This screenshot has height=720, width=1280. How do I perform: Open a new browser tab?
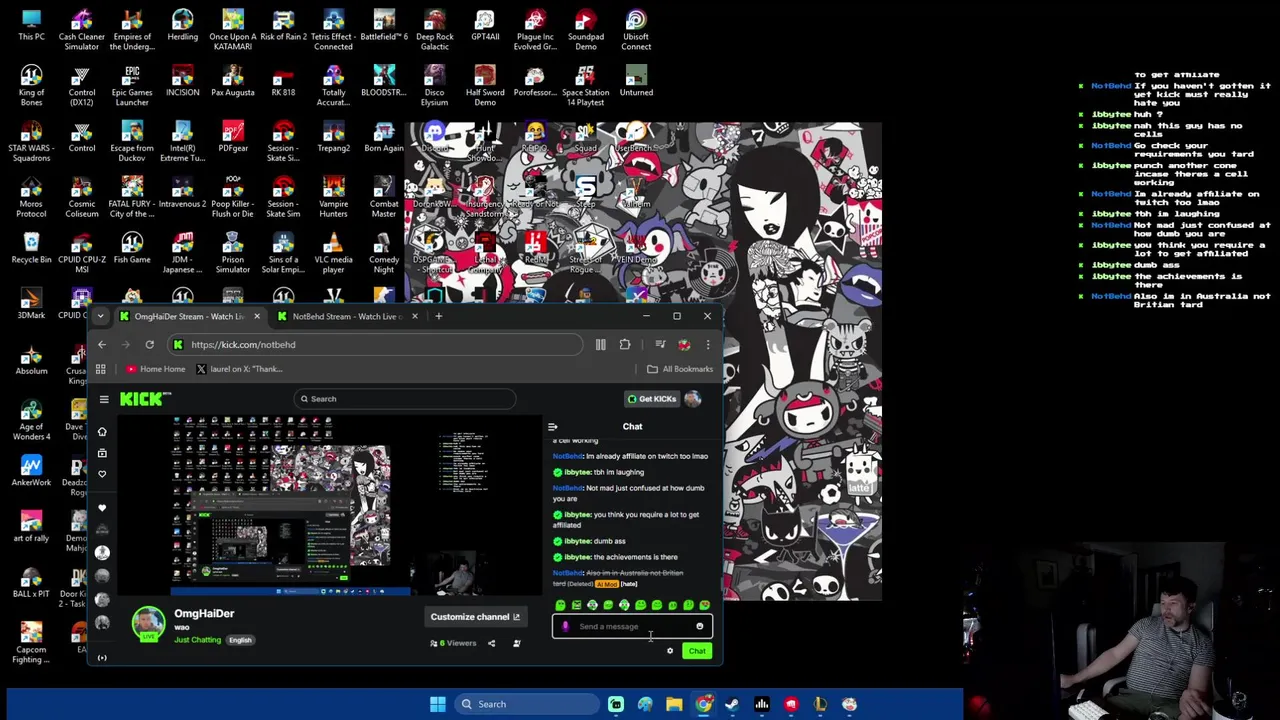pyautogui.click(x=438, y=316)
